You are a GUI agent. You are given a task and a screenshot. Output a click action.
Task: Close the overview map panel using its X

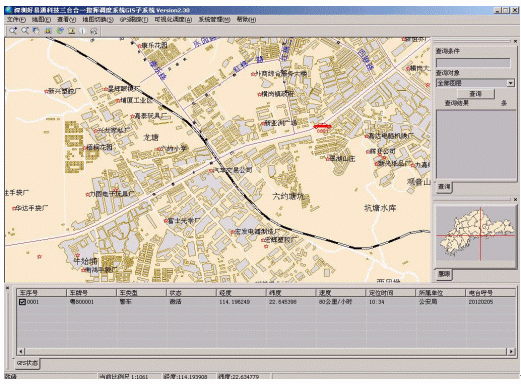pyautogui.click(x=515, y=199)
